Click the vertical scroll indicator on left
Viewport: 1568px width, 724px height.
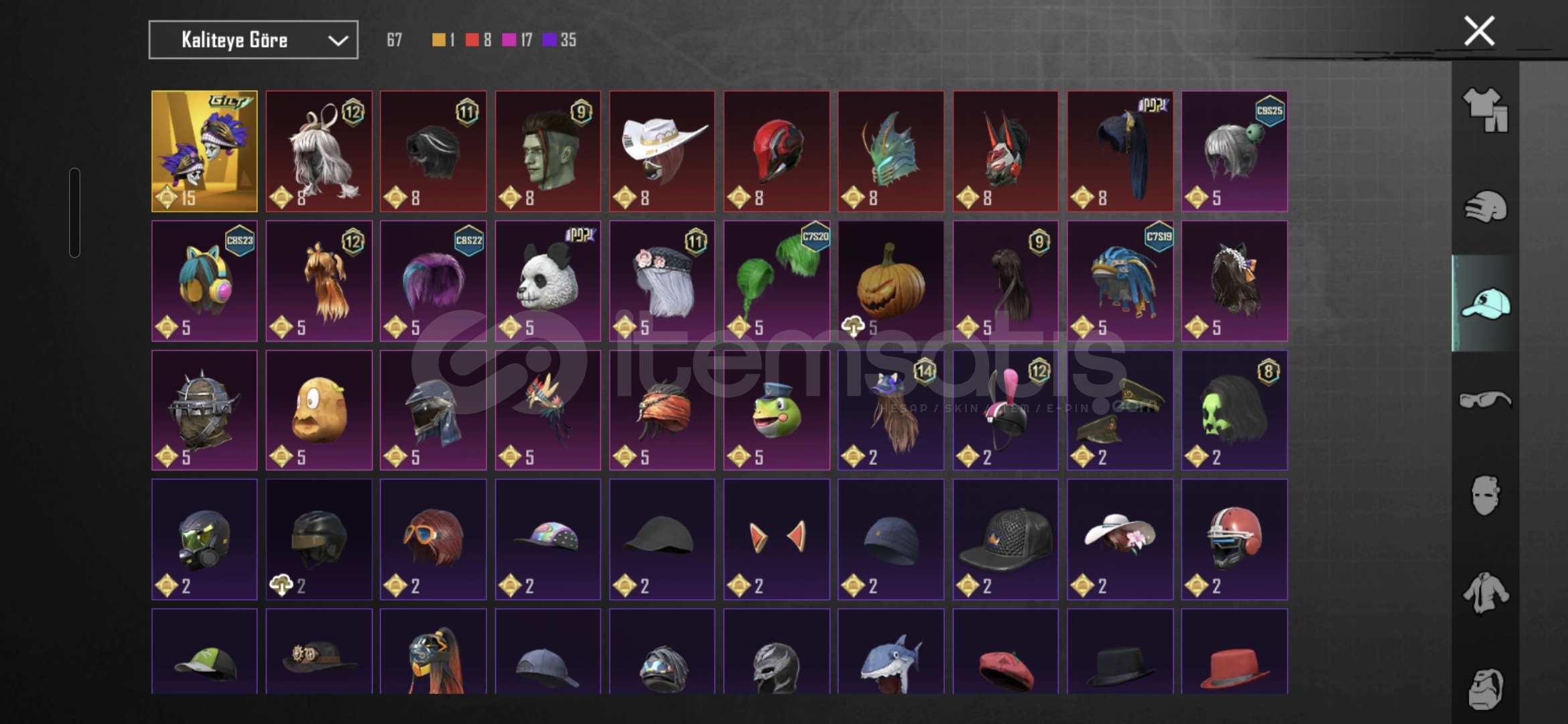74,213
